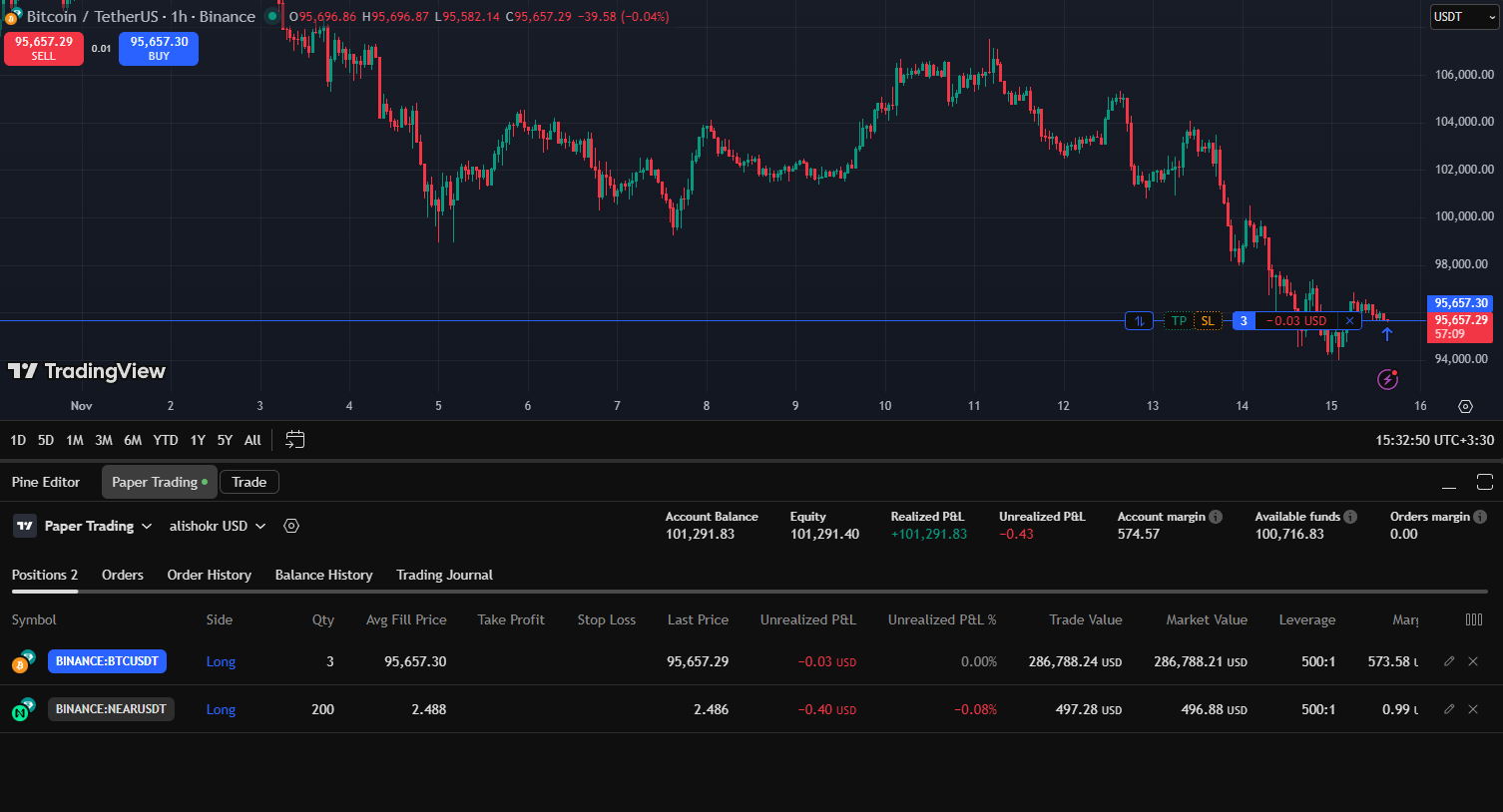The height and width of the screenshot is (812, 1503).
Task: Show info for Account margin
Action: click(x=1216, y=517)
